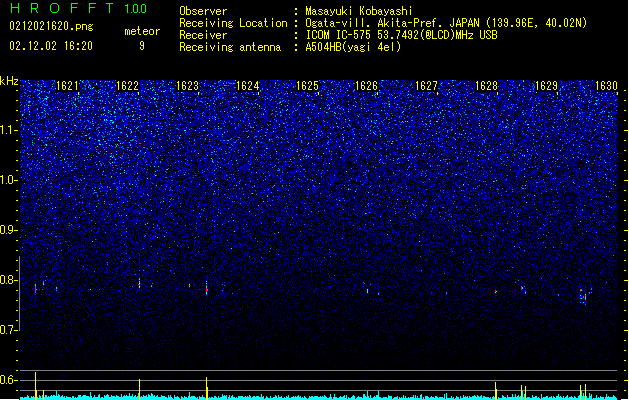Click the 'Receiving Location' field label
Image resolution: width=629 pixels, height=400 pixels.
[x=233, y=23]
